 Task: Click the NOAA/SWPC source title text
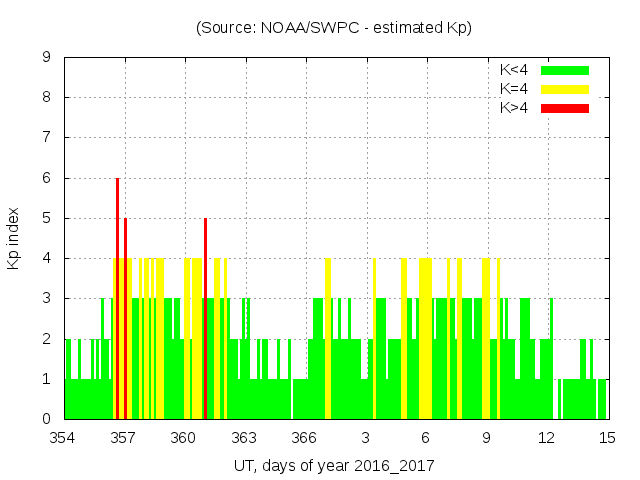tap(334, 28)
